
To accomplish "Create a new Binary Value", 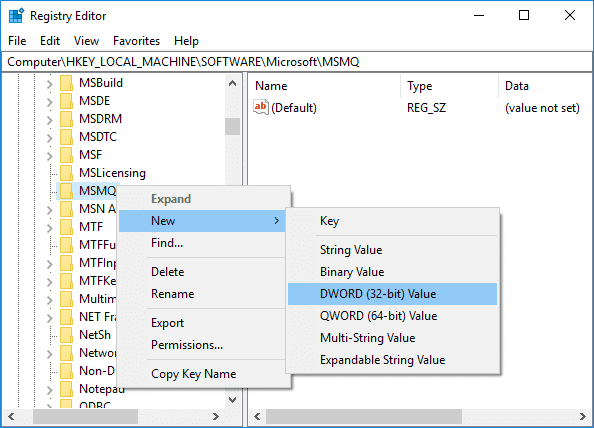I will click(392, 272).
